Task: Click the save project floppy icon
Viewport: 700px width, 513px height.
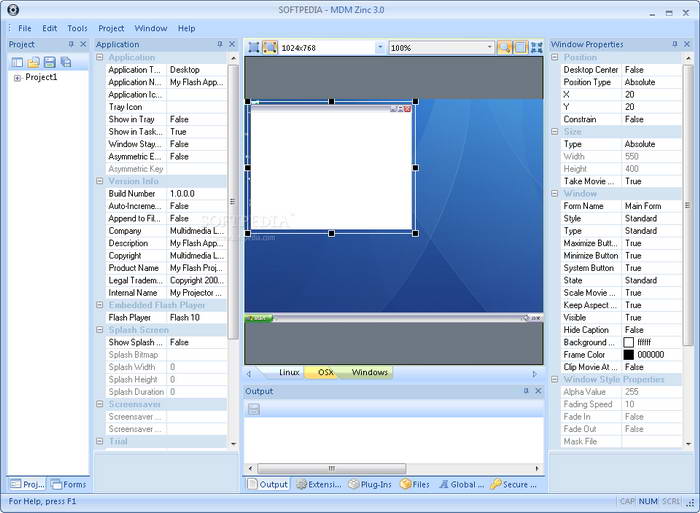Action: [50, 62]
